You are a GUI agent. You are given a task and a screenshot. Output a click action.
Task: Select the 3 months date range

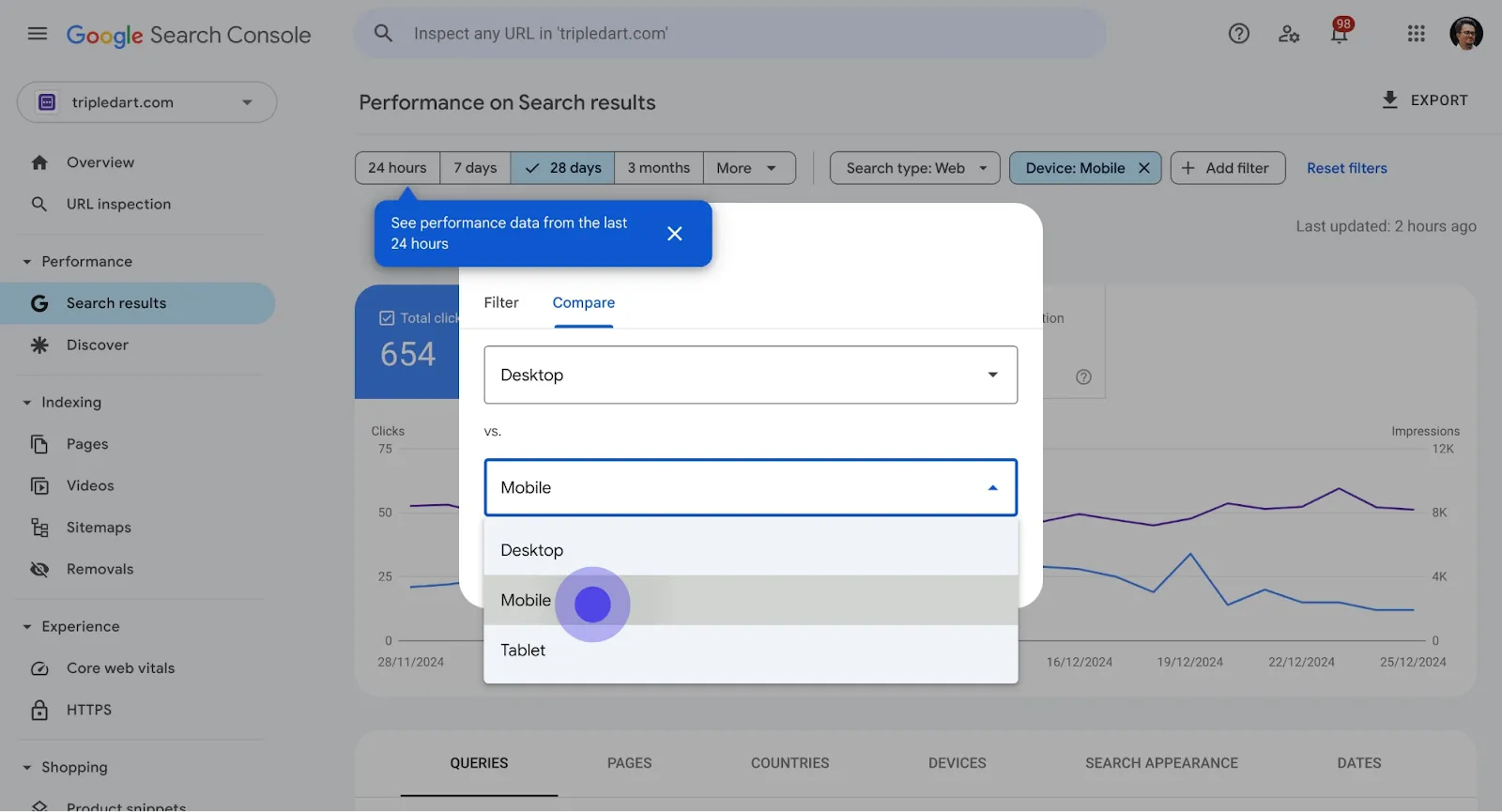click(659, 168)
